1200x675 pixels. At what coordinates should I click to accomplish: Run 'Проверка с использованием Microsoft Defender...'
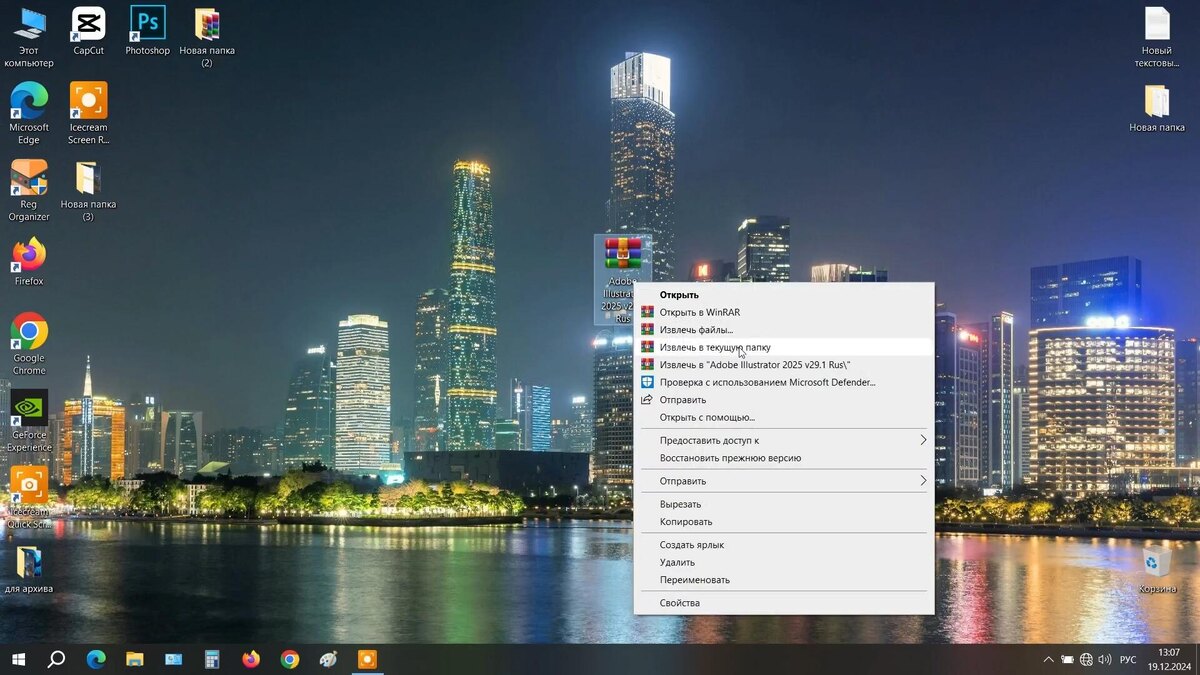[784, 382]
